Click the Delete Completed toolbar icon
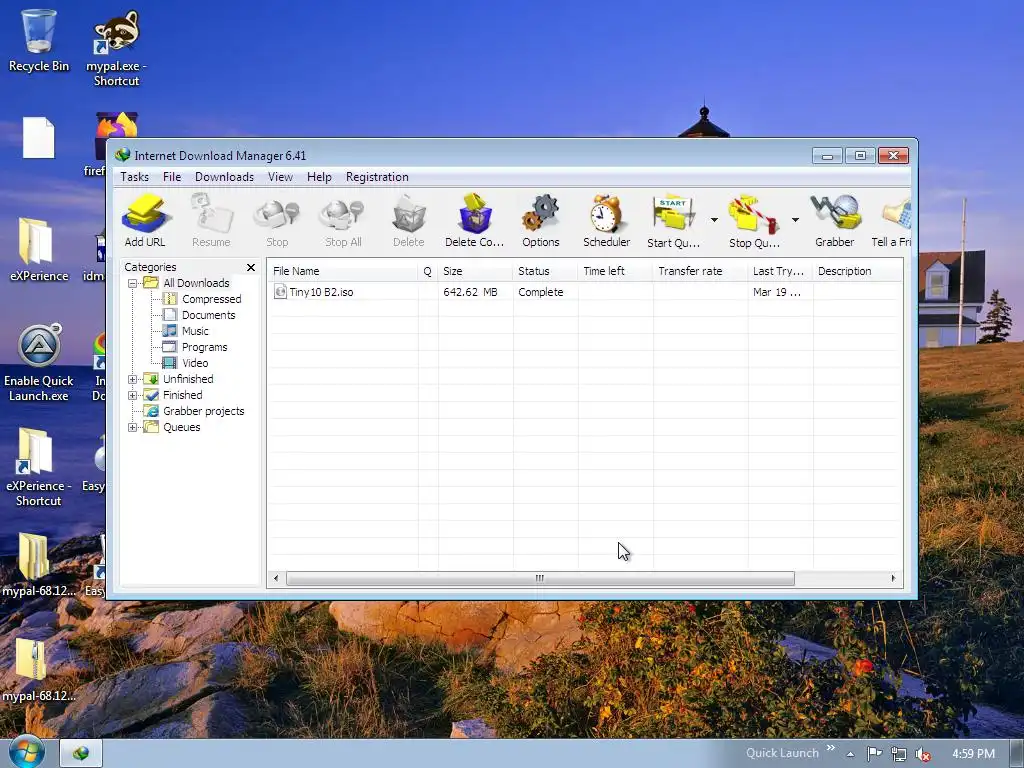This screenshot has height=768, width=1024. (475, 221)
